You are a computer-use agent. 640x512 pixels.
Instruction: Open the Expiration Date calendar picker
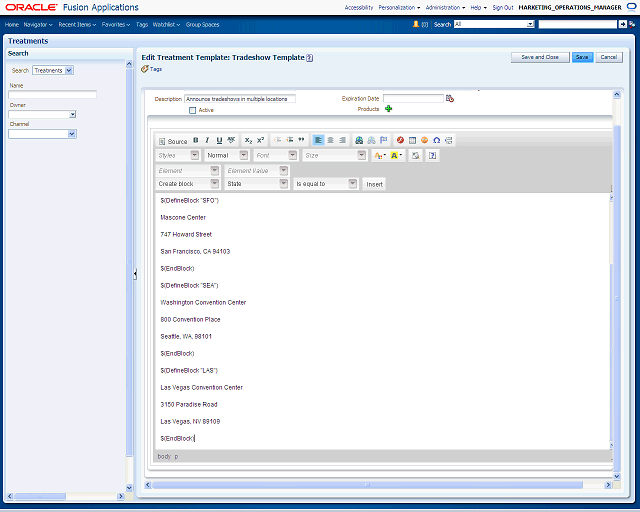[450, 98]
